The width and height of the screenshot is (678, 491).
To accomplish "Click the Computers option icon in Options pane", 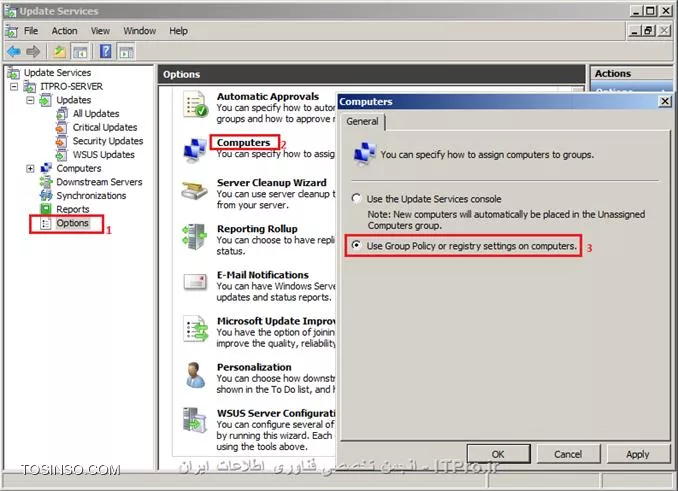I will [195, 150].
